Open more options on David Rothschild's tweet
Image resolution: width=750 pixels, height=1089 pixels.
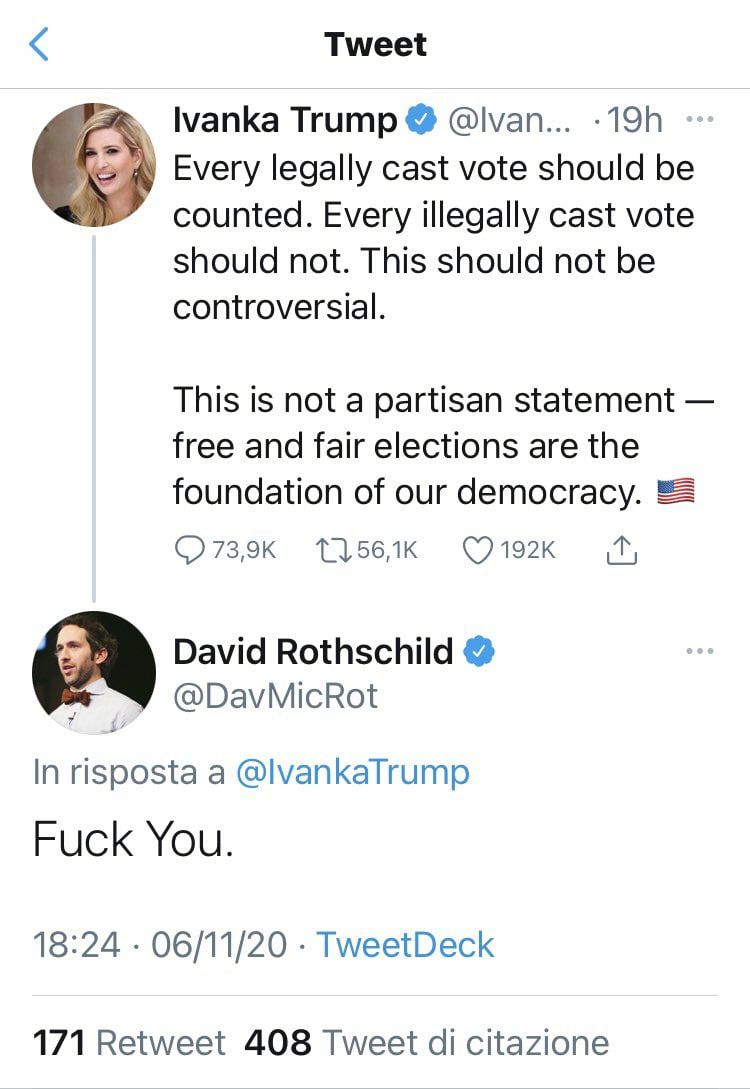tap(699, 651)
